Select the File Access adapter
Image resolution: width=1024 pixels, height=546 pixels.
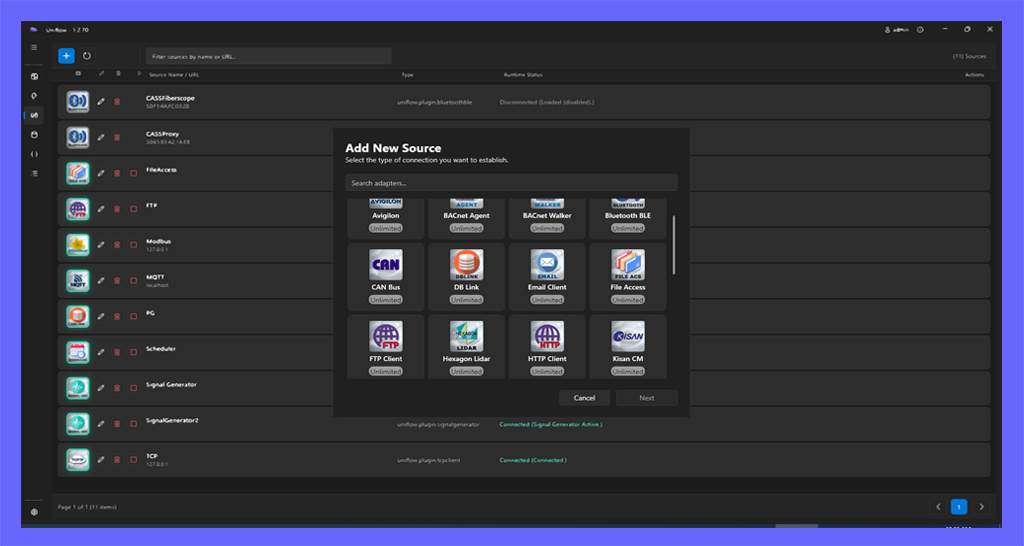(628, 277)
